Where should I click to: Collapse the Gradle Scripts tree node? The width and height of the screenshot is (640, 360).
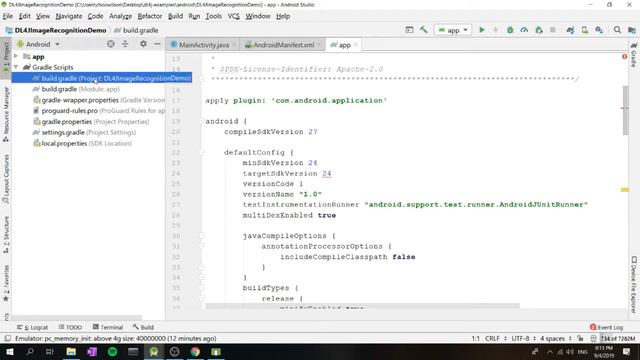coord(16,67)
